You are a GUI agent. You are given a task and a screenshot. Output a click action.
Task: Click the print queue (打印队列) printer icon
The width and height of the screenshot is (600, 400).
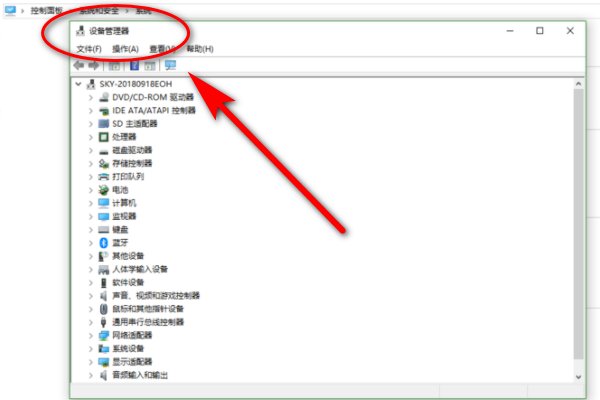pos(104,176)
